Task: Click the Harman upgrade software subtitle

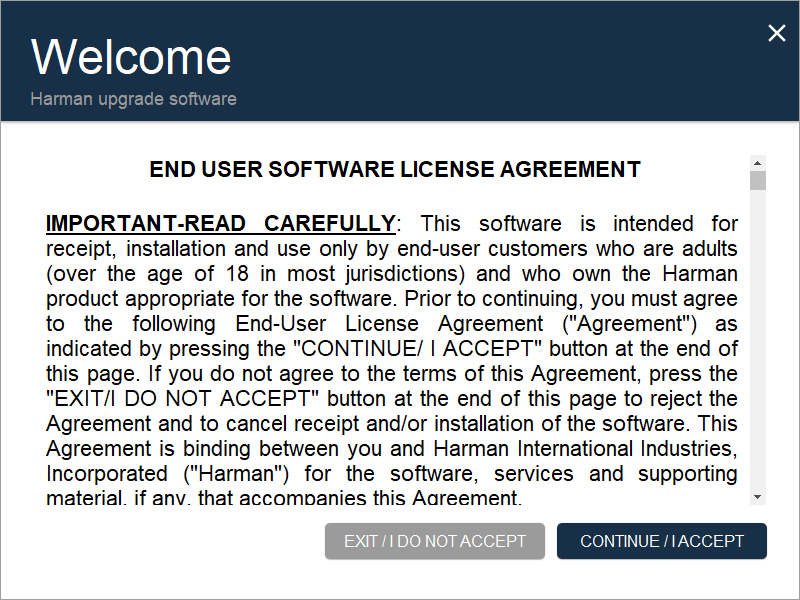Action: [133, 99]
